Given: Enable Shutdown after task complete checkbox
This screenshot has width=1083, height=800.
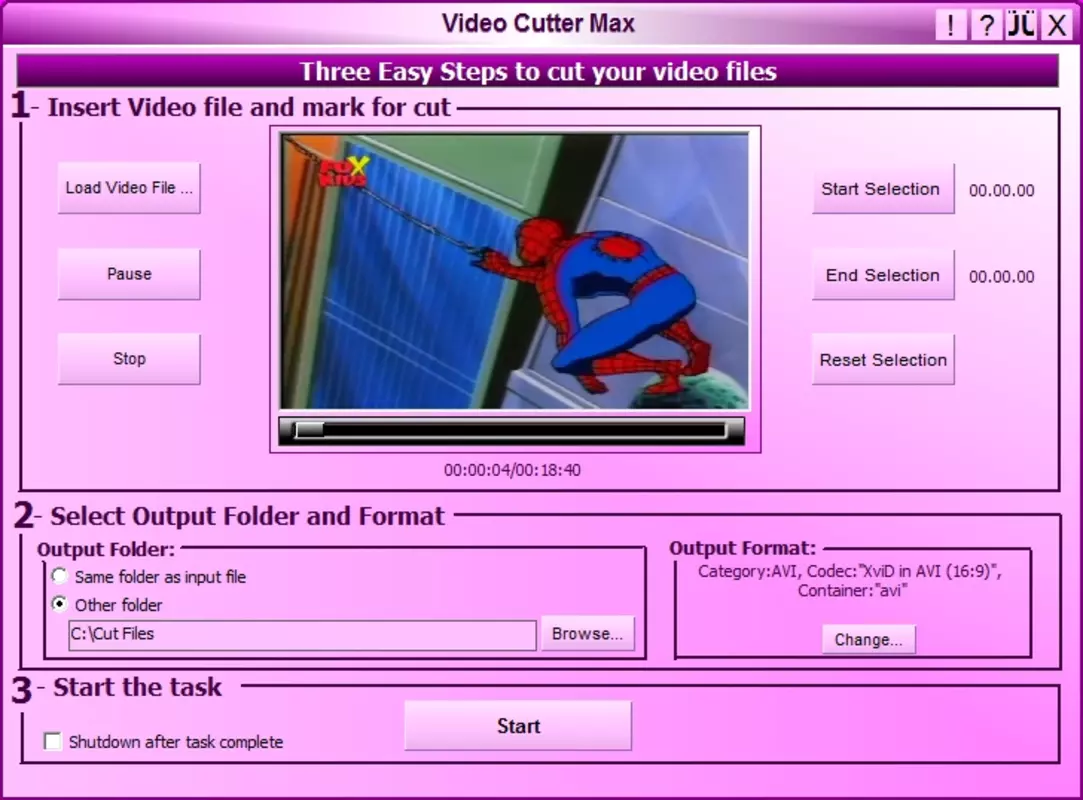Looking at the screenshot, I should [52, 741].
